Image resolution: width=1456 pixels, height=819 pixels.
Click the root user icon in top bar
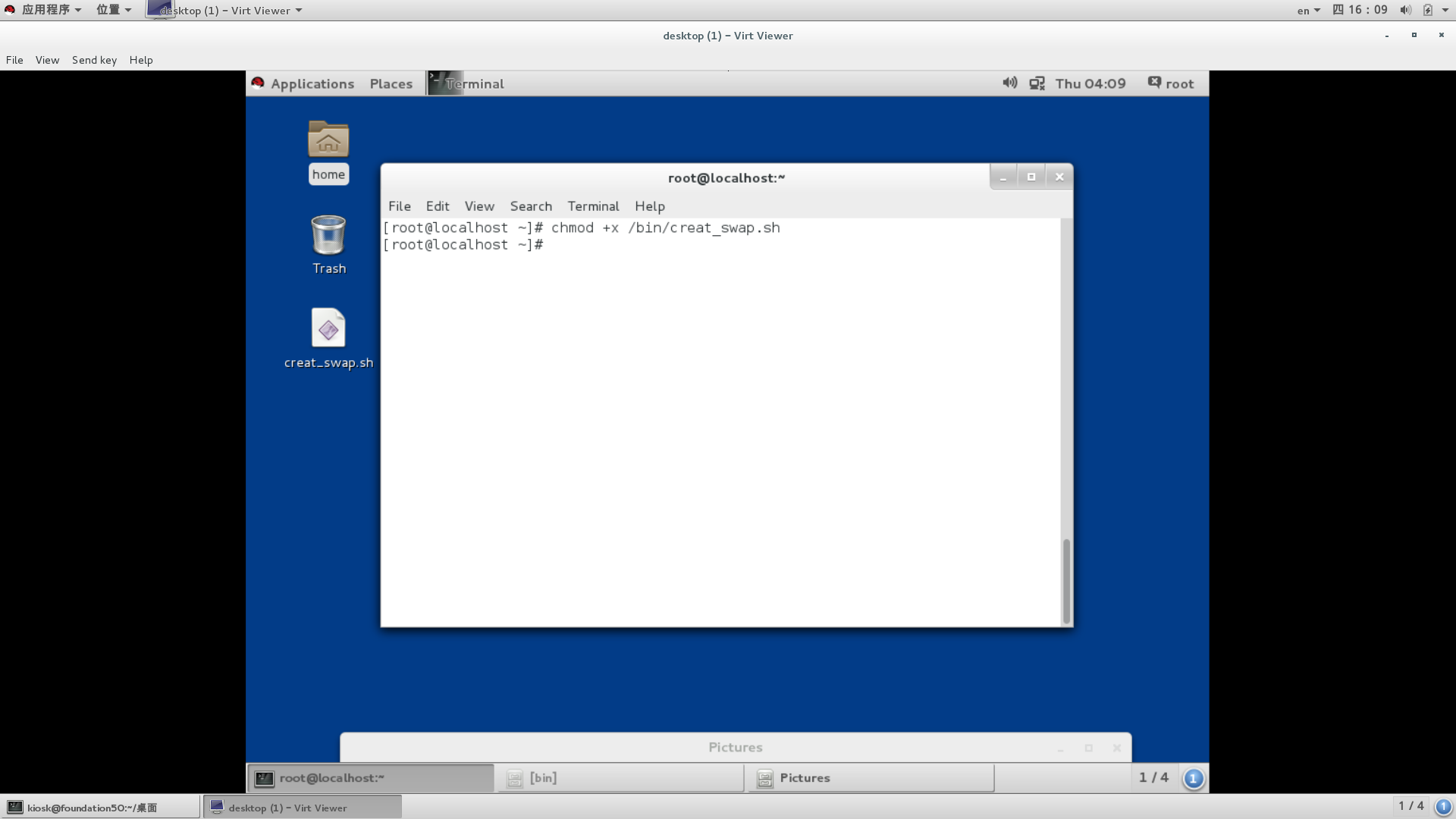[1155, 82]
